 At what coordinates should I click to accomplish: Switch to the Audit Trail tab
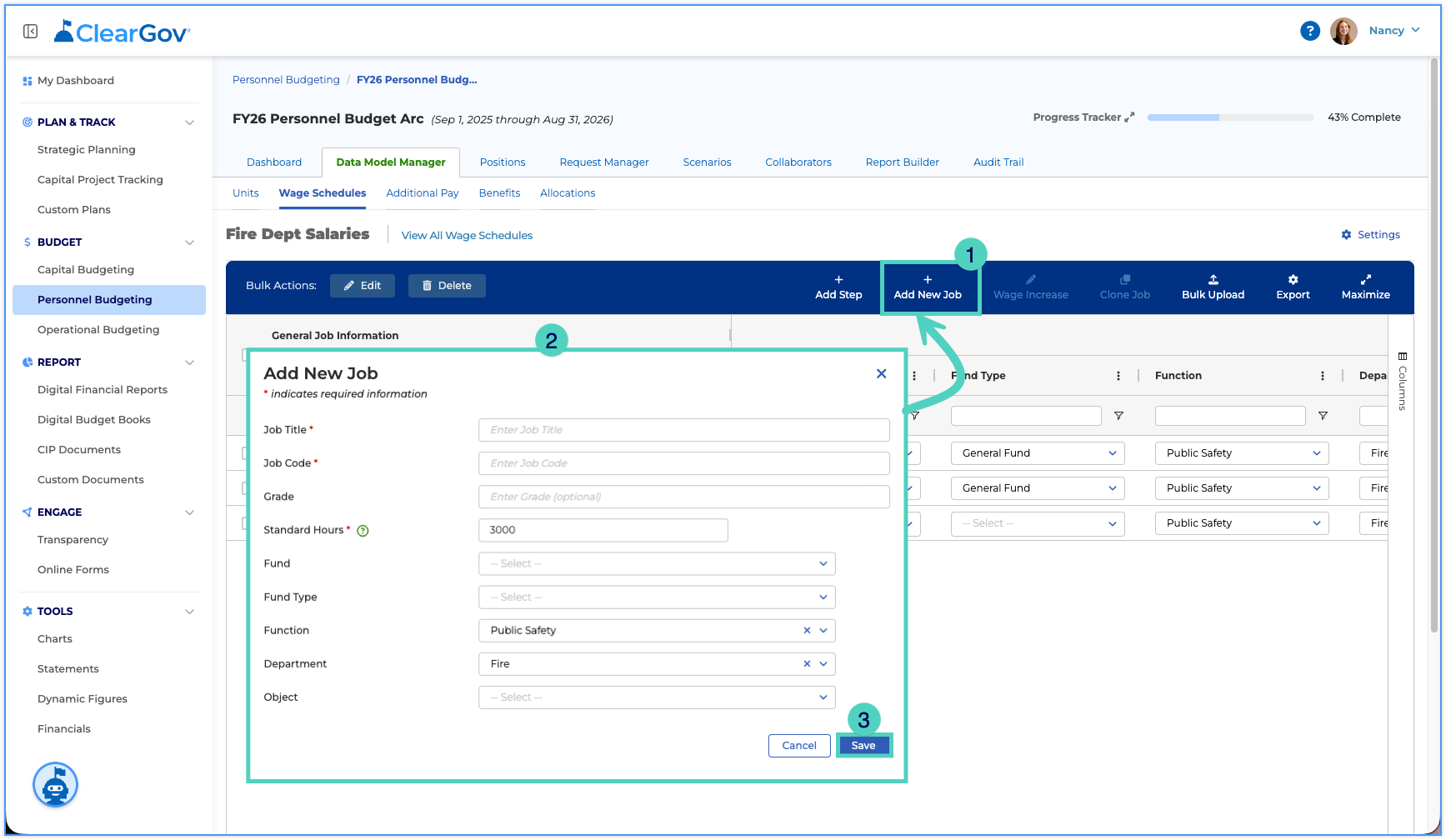click(998, 162)
